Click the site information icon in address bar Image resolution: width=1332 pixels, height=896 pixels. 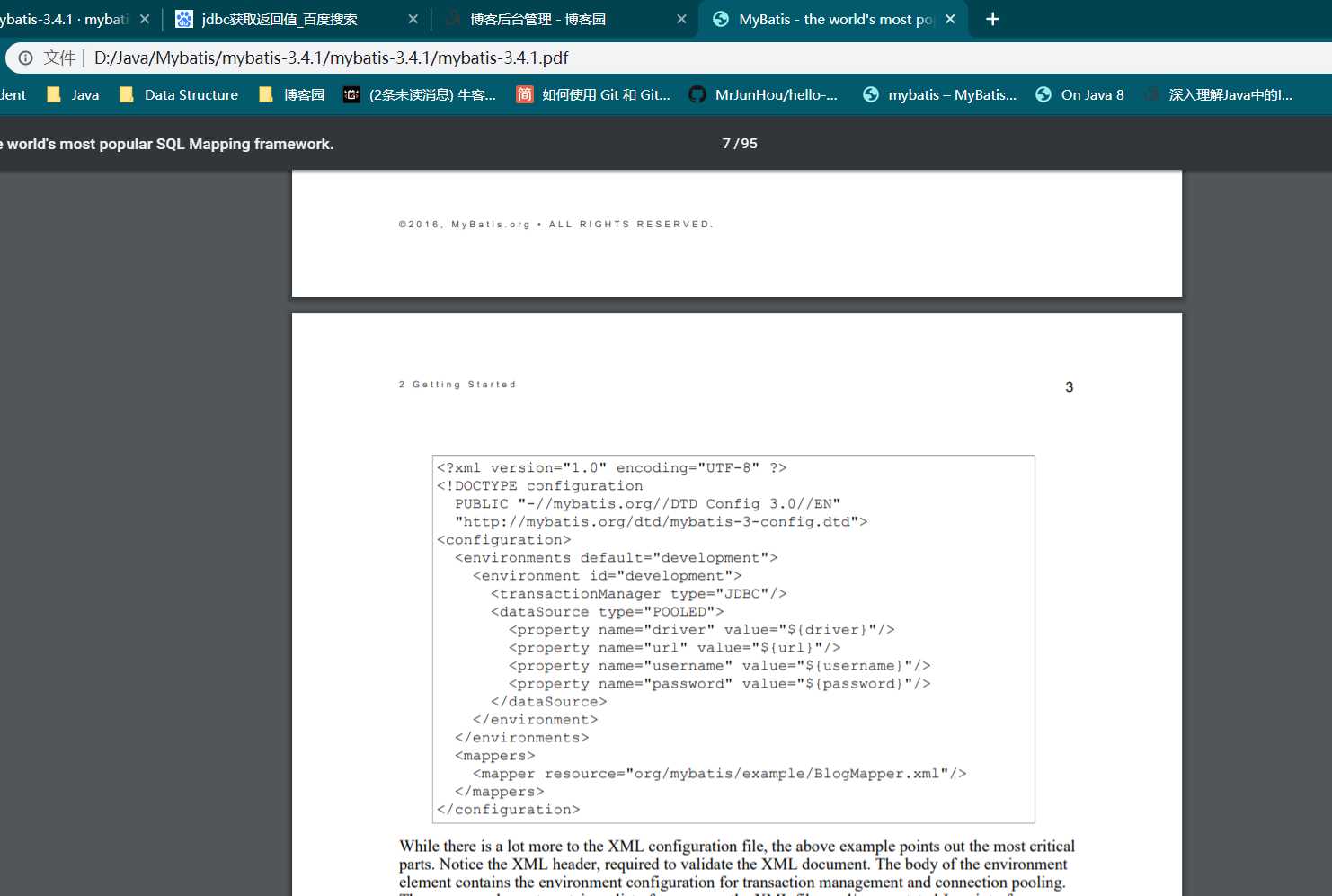pyautogui.click(x=26, y=58)
